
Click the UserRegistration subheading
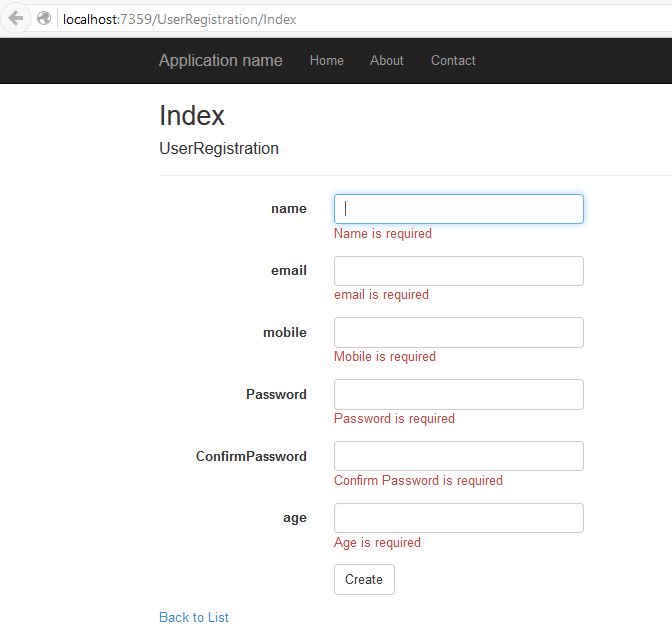point(219,149)
